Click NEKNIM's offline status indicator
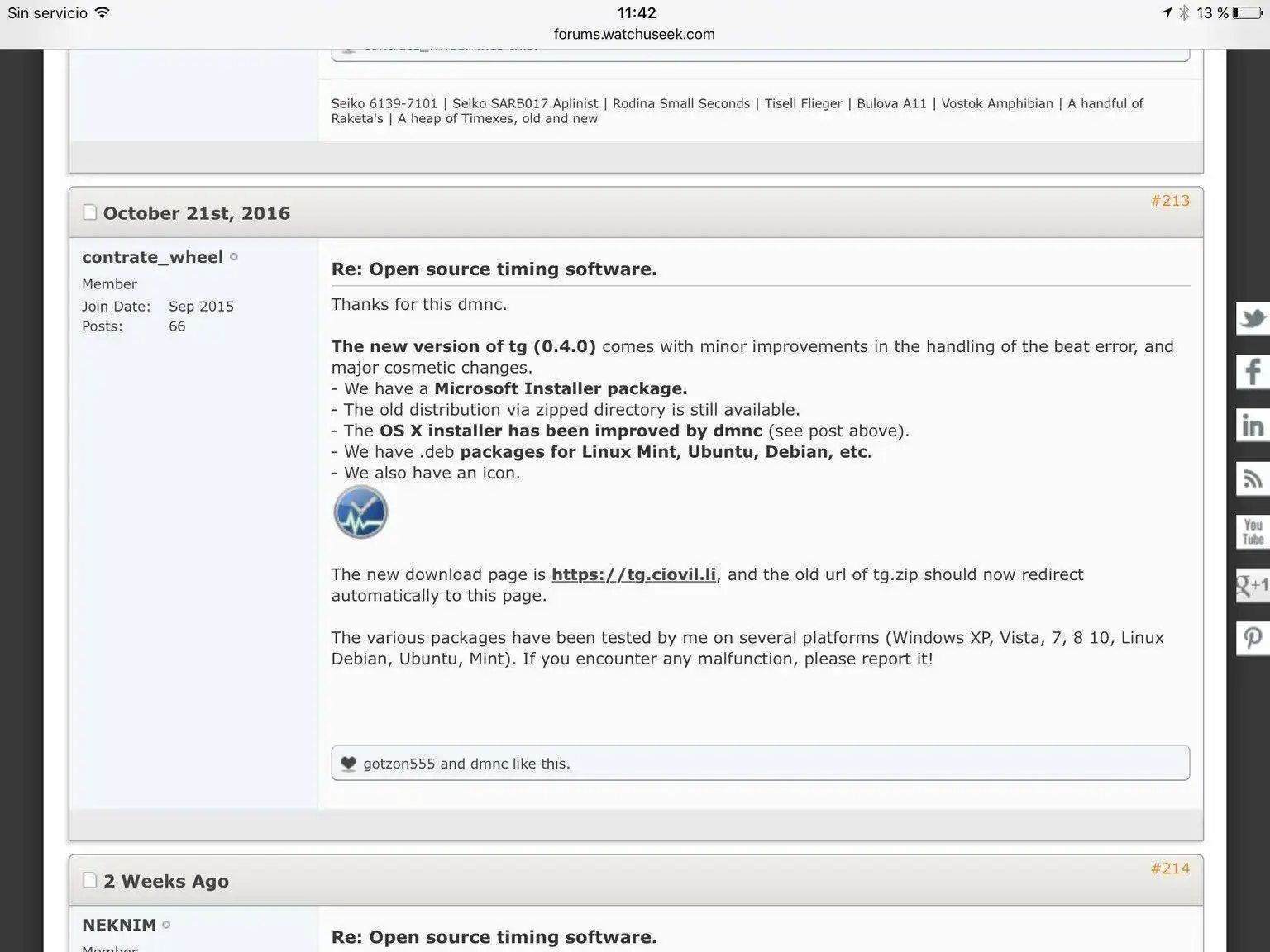 tap(166, 925)
